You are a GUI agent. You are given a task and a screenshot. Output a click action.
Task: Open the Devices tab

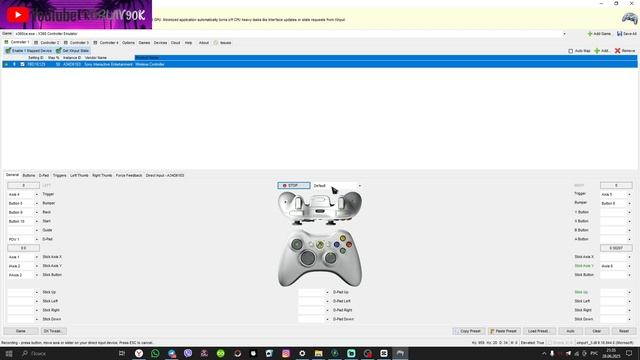click(160, 42)
